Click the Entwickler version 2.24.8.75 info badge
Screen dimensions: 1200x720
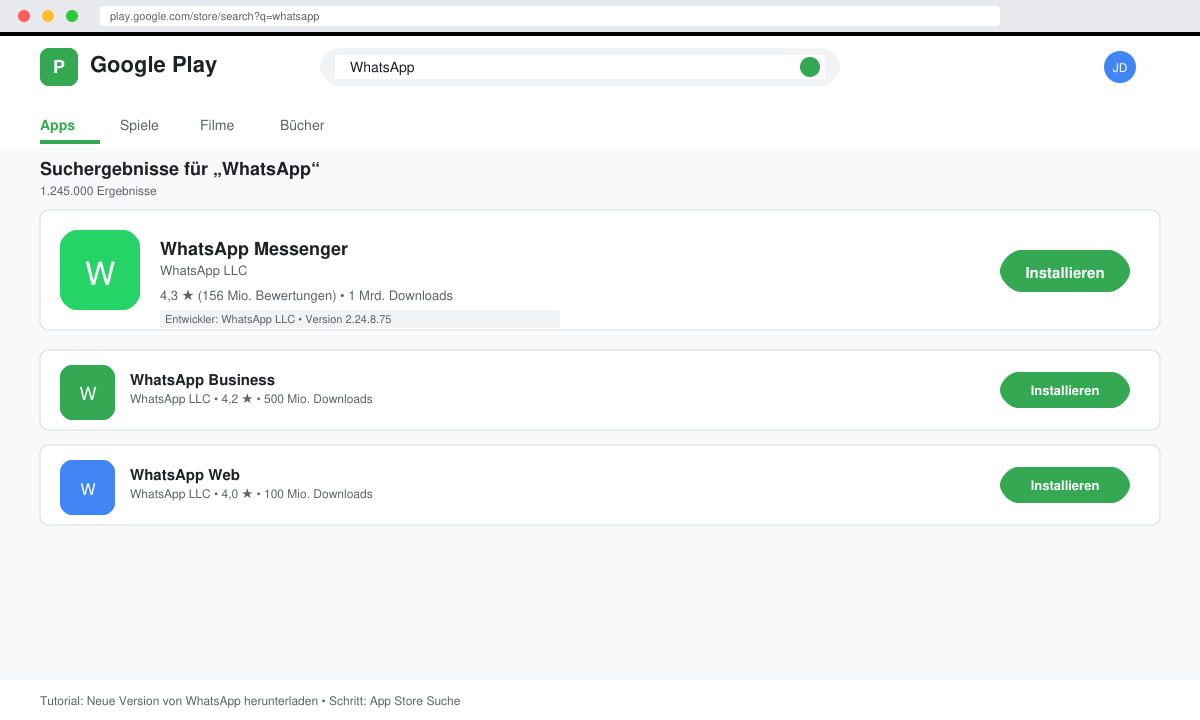[360, 319]
